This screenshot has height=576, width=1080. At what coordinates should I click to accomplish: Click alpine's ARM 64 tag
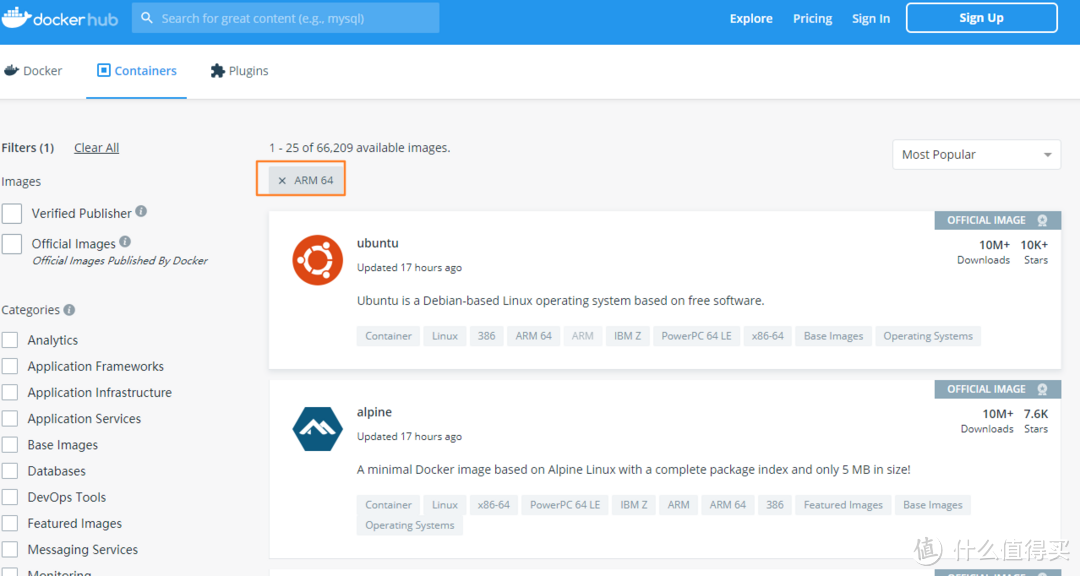(728, 505)
